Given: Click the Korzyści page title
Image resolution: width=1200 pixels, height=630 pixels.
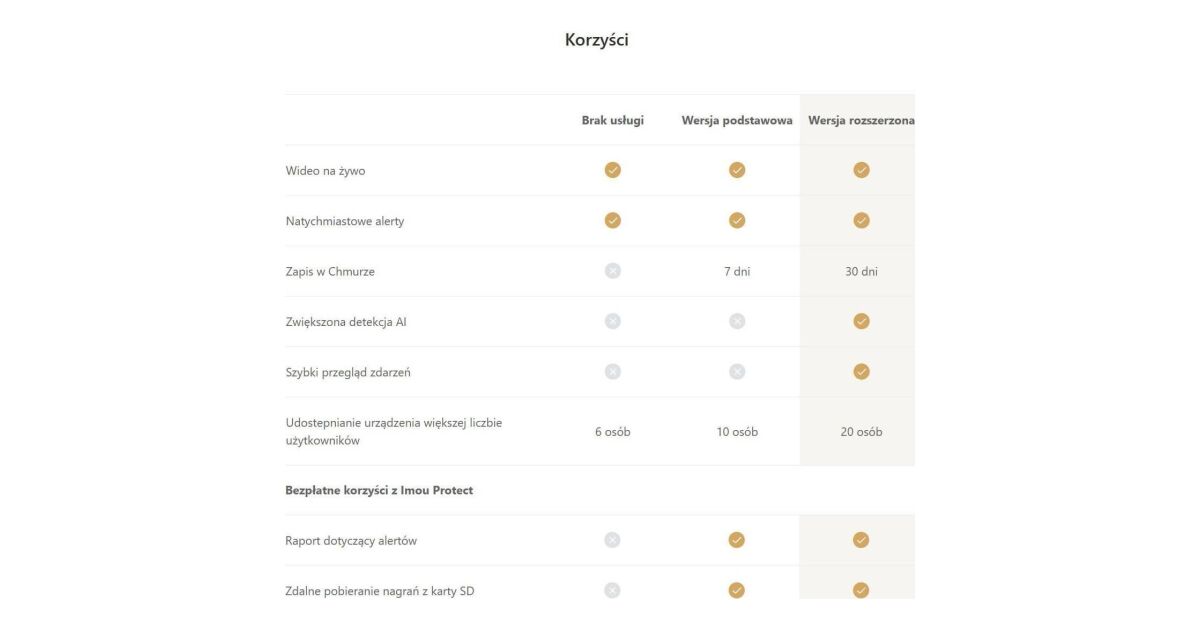Looking at the screenshot, I should (x=597, y=40).
